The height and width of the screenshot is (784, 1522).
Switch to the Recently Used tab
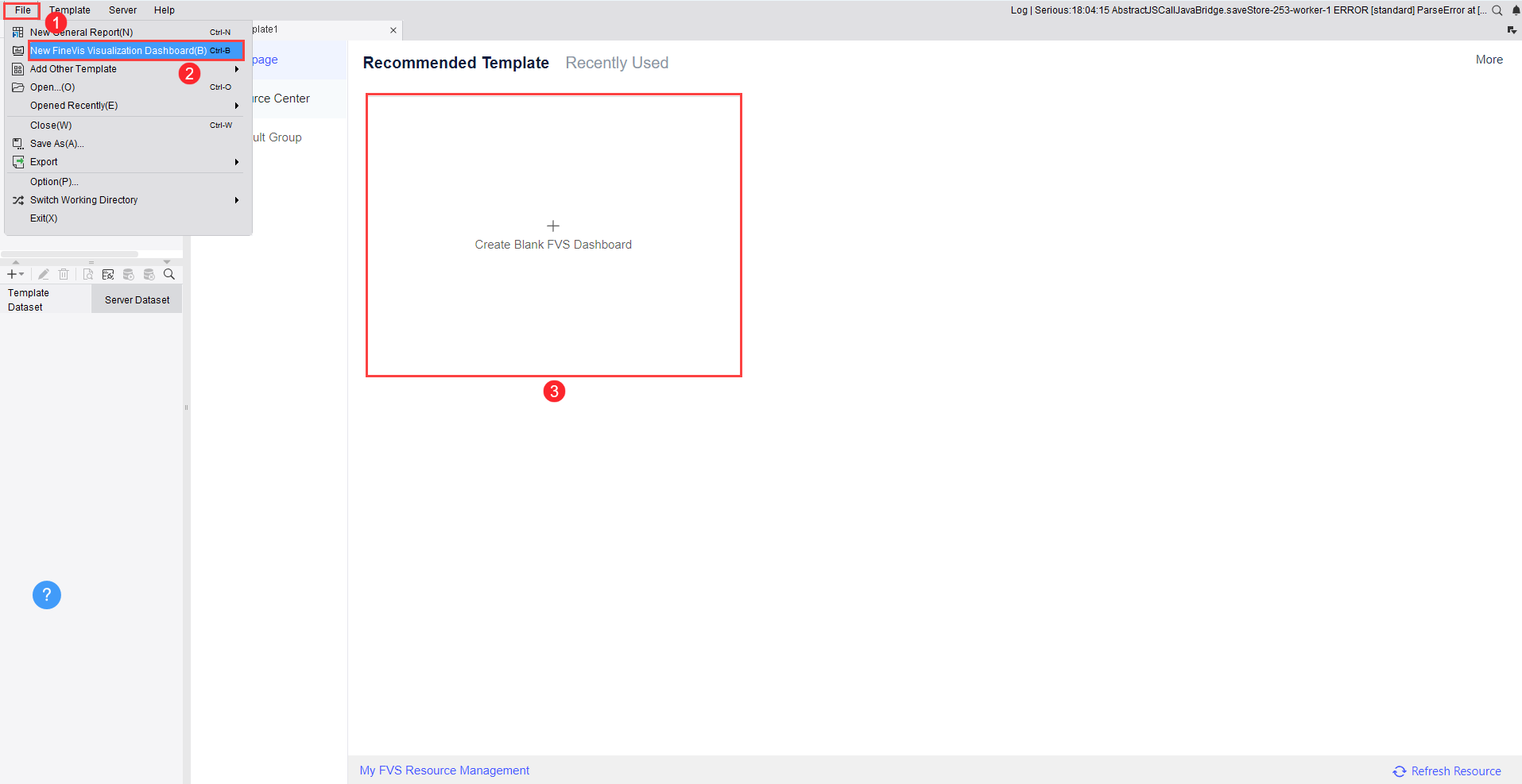click(x=617, y=63)
